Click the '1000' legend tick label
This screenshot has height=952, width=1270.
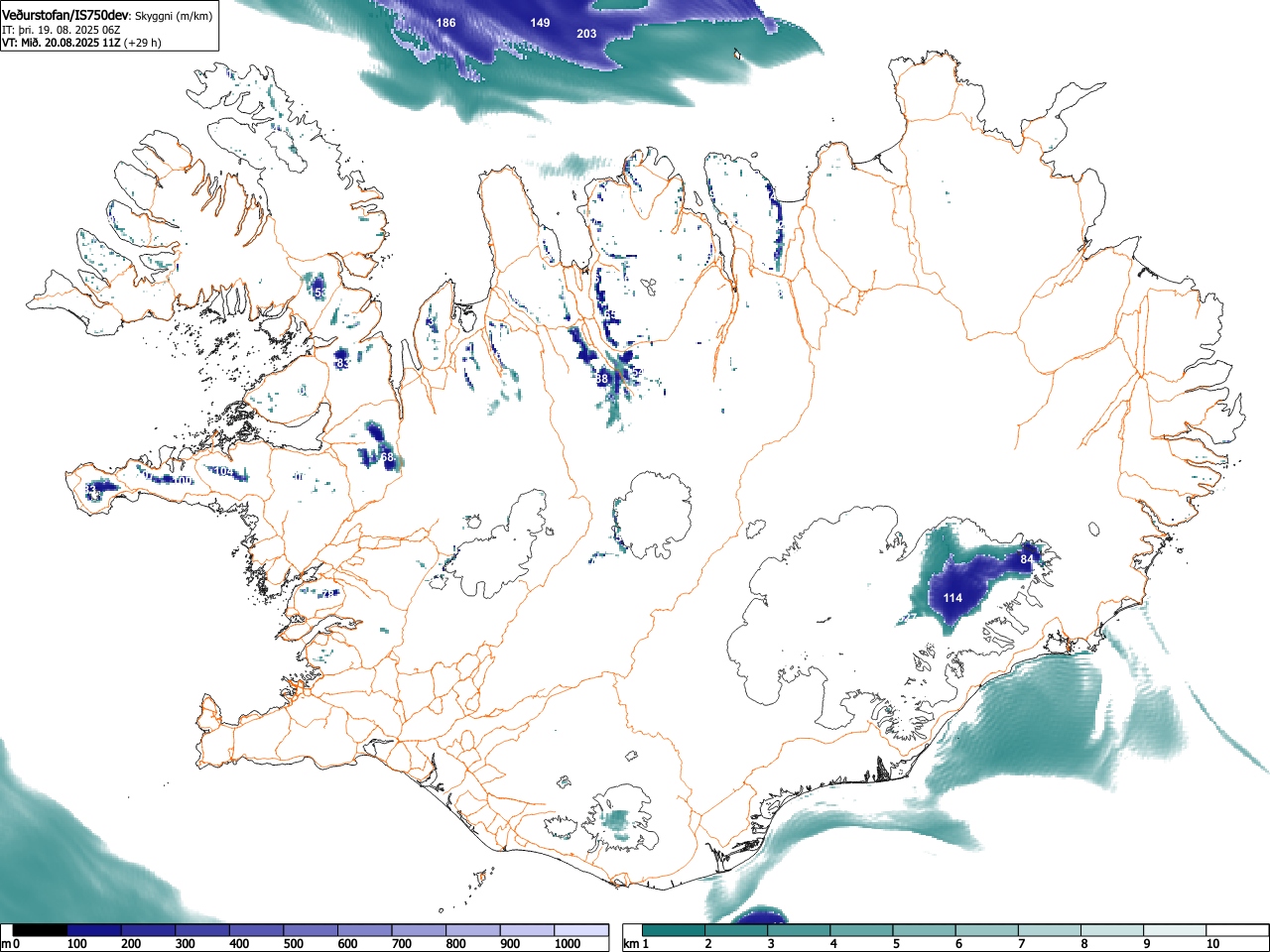568,944
